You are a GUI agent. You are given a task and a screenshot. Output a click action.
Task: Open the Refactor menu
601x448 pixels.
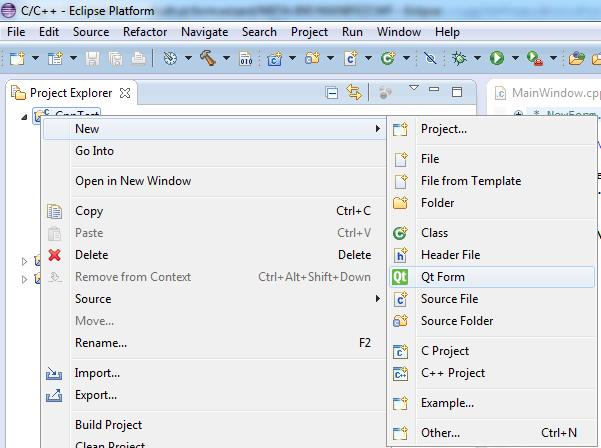click(x=145, y=32)
